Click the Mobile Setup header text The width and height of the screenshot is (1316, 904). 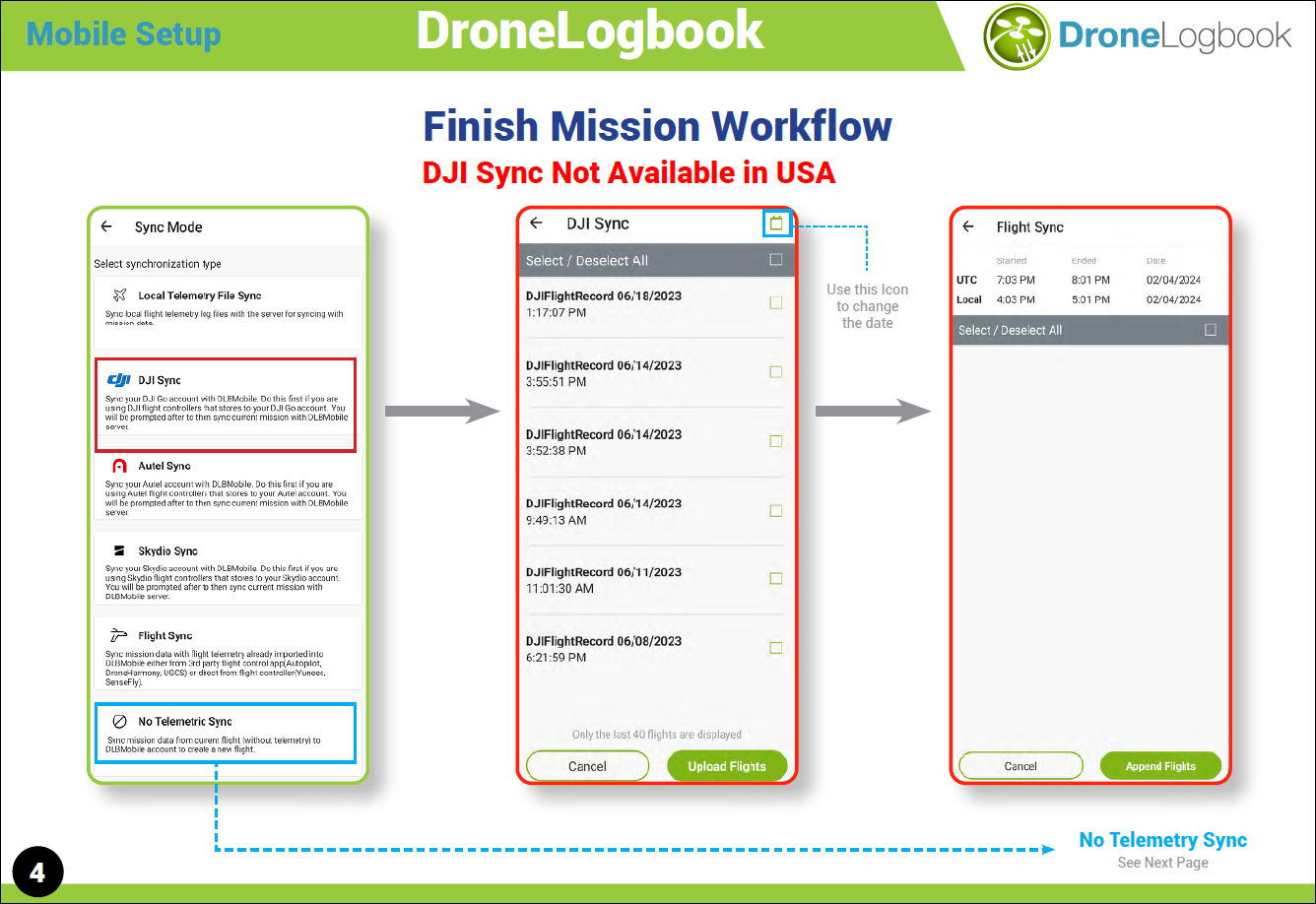pos(123,34)
